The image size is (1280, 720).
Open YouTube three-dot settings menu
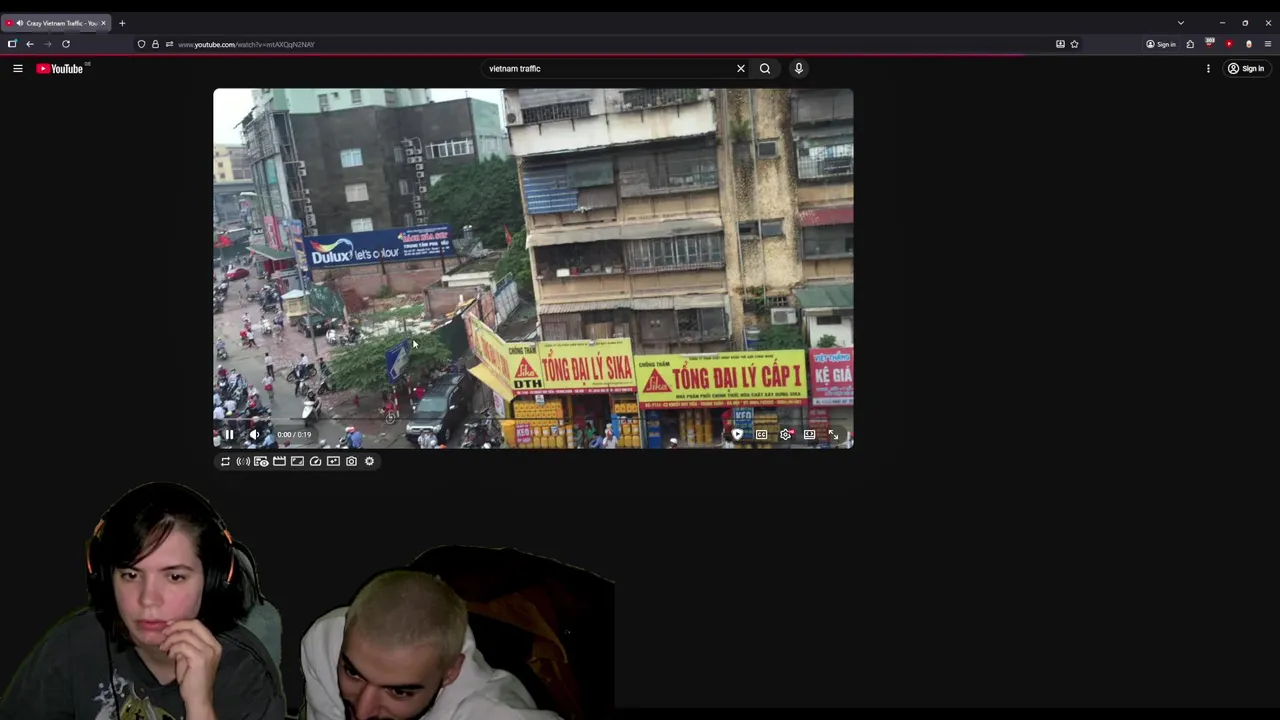[1208, 68]
